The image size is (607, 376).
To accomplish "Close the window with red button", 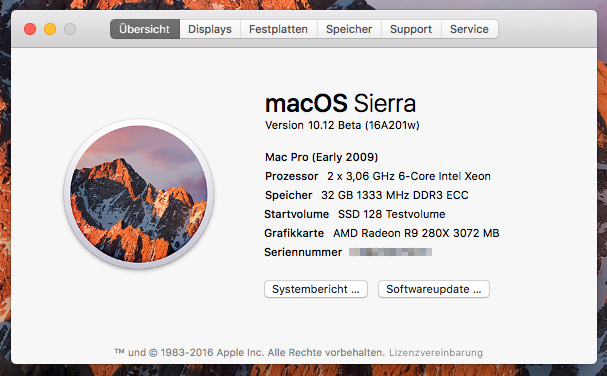I will coord(30,29).
